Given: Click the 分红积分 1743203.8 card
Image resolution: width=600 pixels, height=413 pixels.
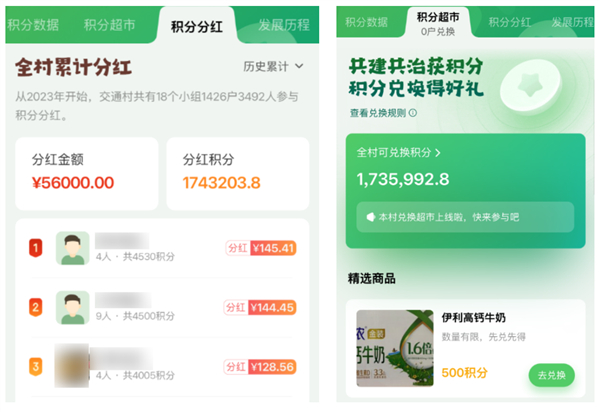Looking at the screenshot, I should click(x=237, y=173).
